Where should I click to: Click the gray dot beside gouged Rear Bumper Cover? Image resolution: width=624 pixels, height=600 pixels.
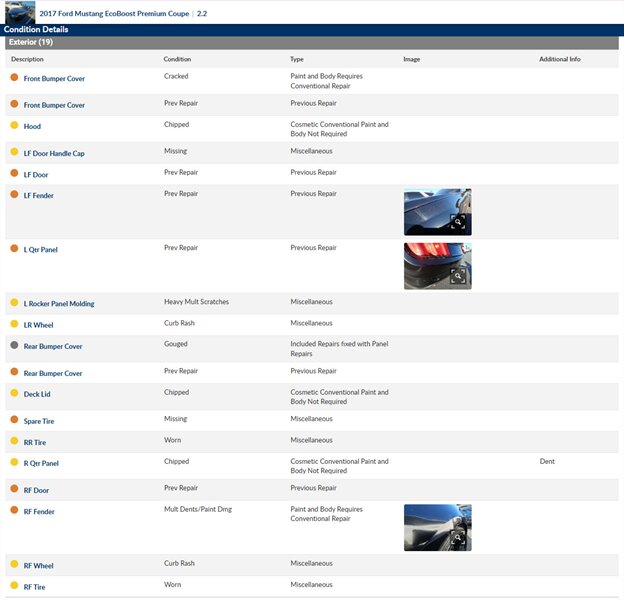[x=14, y=345]
